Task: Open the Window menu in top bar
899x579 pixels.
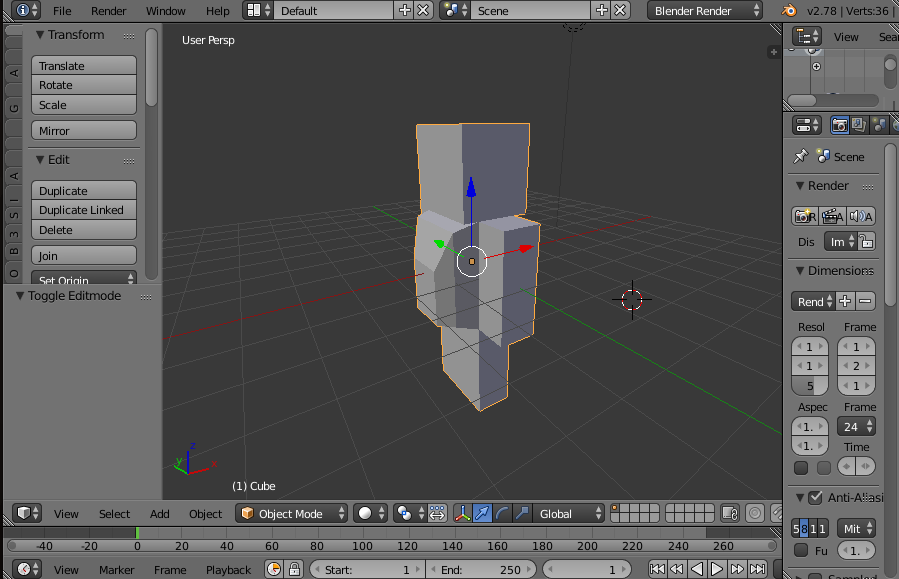Action: (x=165, y=11)
